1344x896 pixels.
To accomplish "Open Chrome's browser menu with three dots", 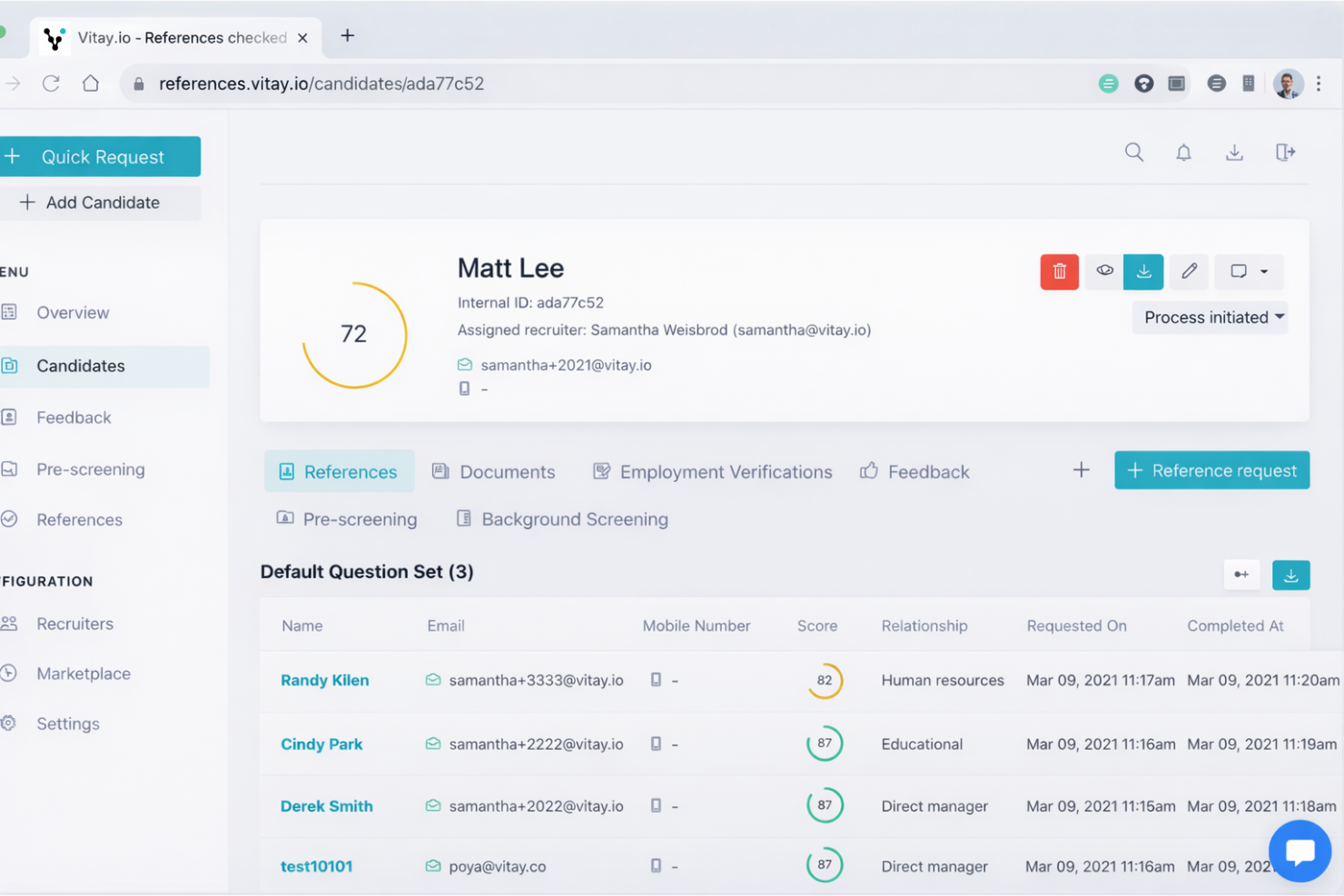I will coord(1319,83).
